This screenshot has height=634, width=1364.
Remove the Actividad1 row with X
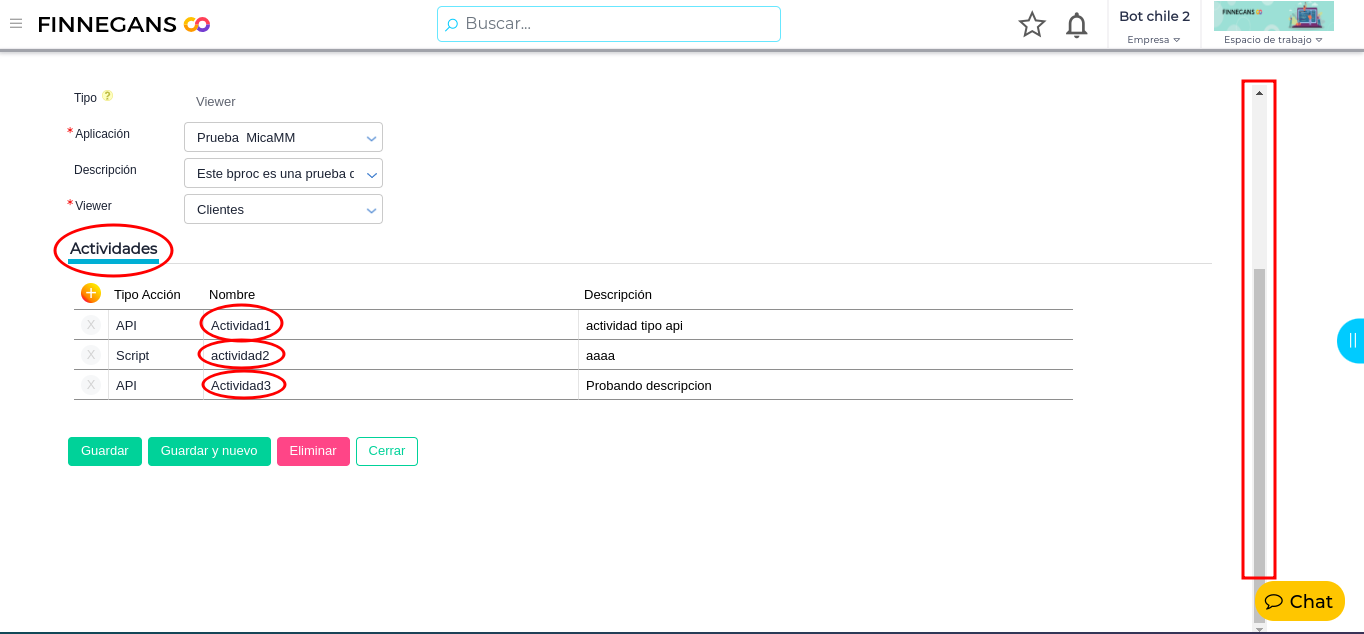[x=91, y=325]
